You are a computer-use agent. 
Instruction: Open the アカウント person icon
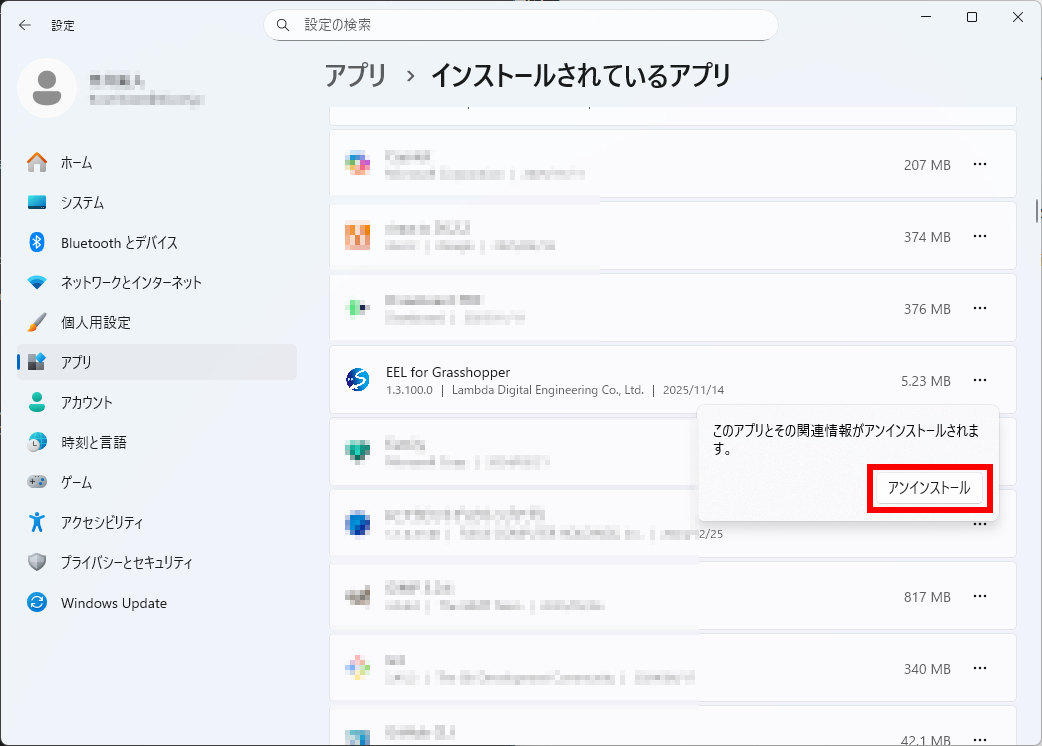point(37,402)
